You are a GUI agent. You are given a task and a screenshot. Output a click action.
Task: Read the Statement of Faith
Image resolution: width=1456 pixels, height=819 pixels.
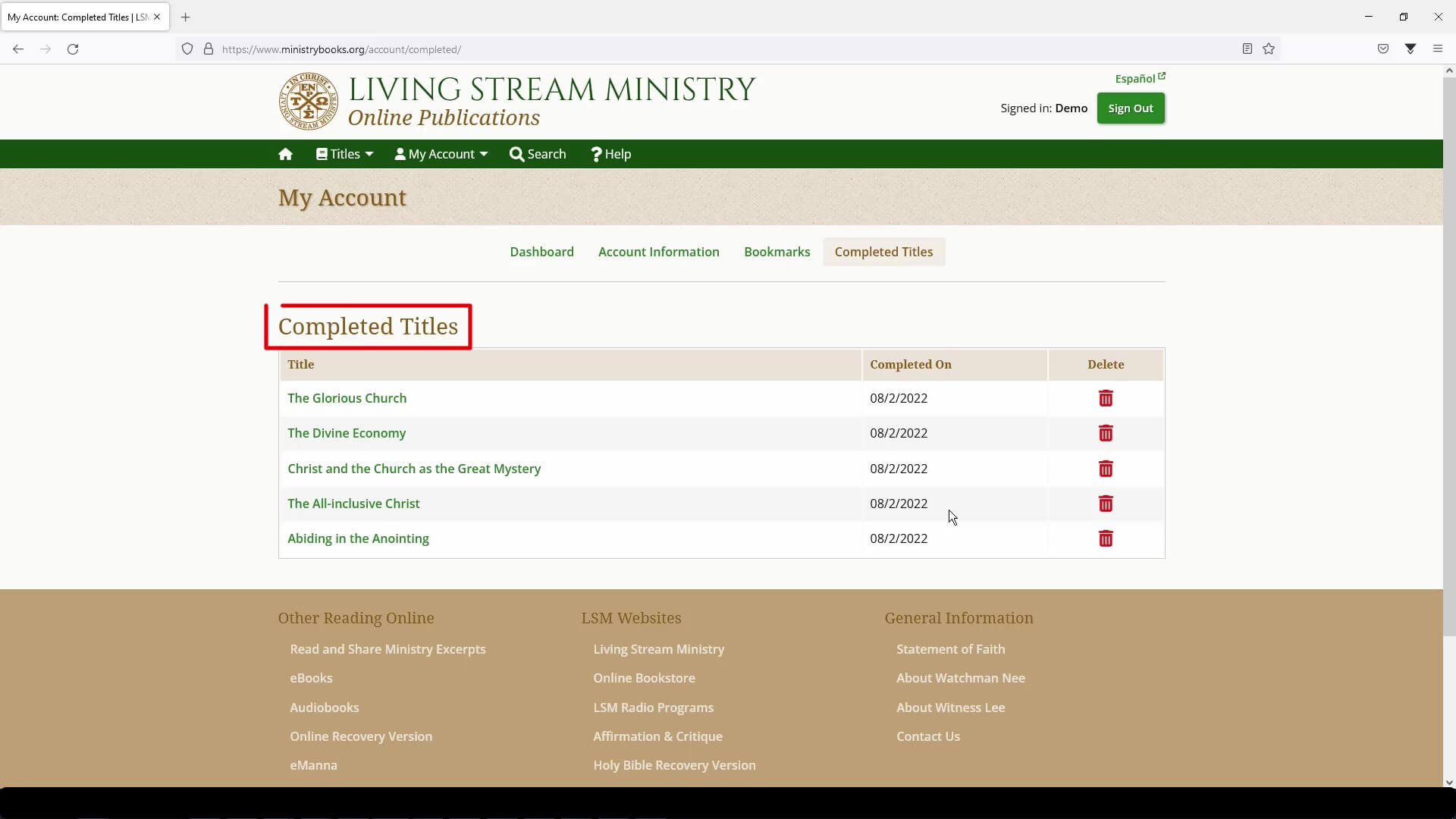coord(950,649)
